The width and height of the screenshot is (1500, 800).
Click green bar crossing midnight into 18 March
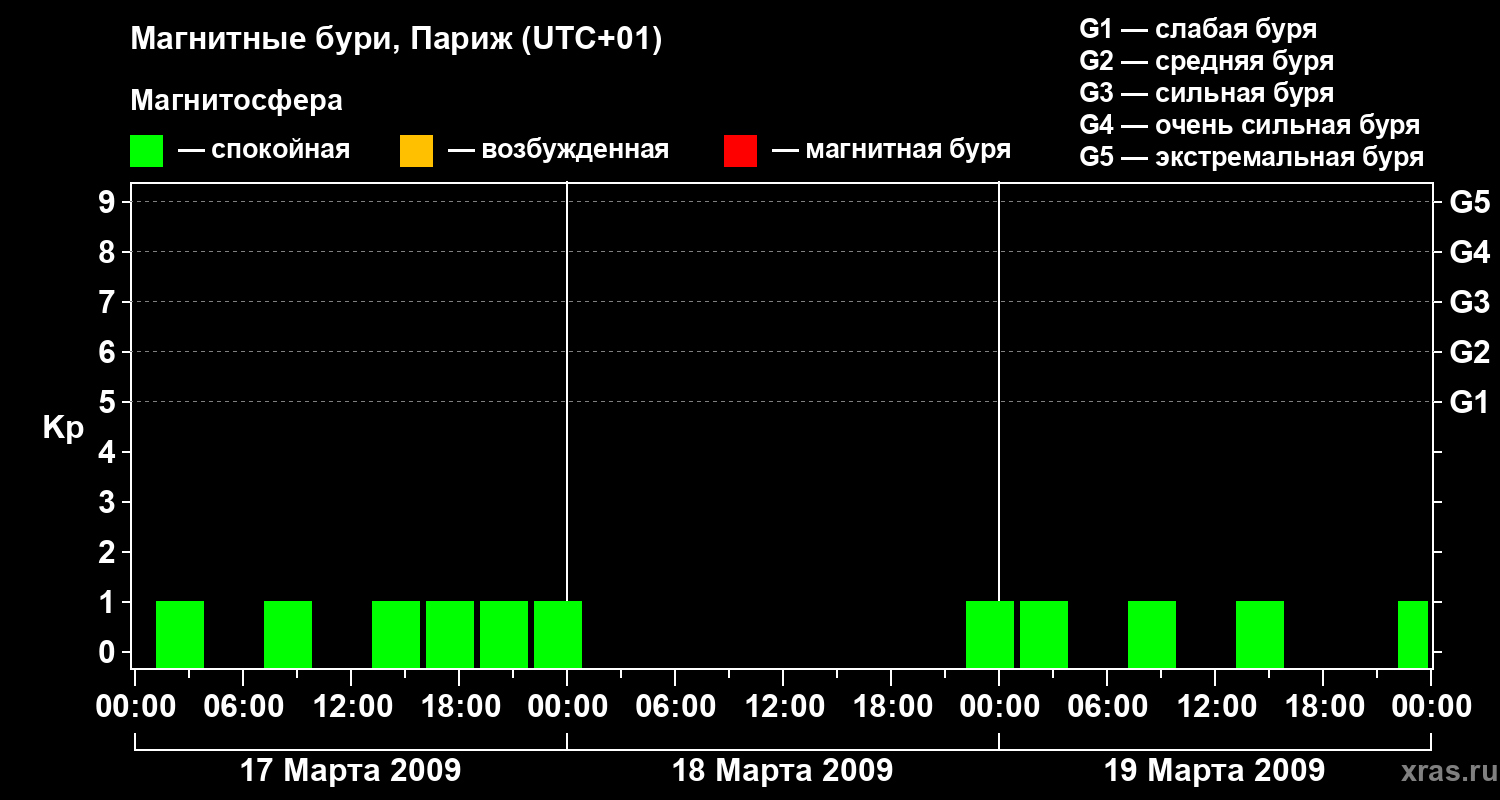pyautogui.click(x=558, y=634)
